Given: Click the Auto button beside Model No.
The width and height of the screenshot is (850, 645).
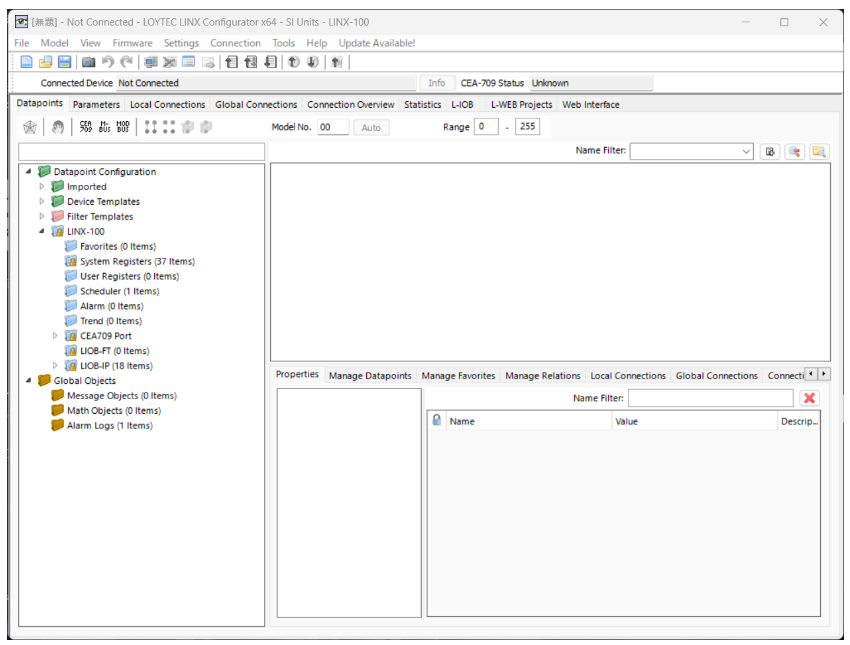Looking at the screenshot, I should (x=371, y=127).
